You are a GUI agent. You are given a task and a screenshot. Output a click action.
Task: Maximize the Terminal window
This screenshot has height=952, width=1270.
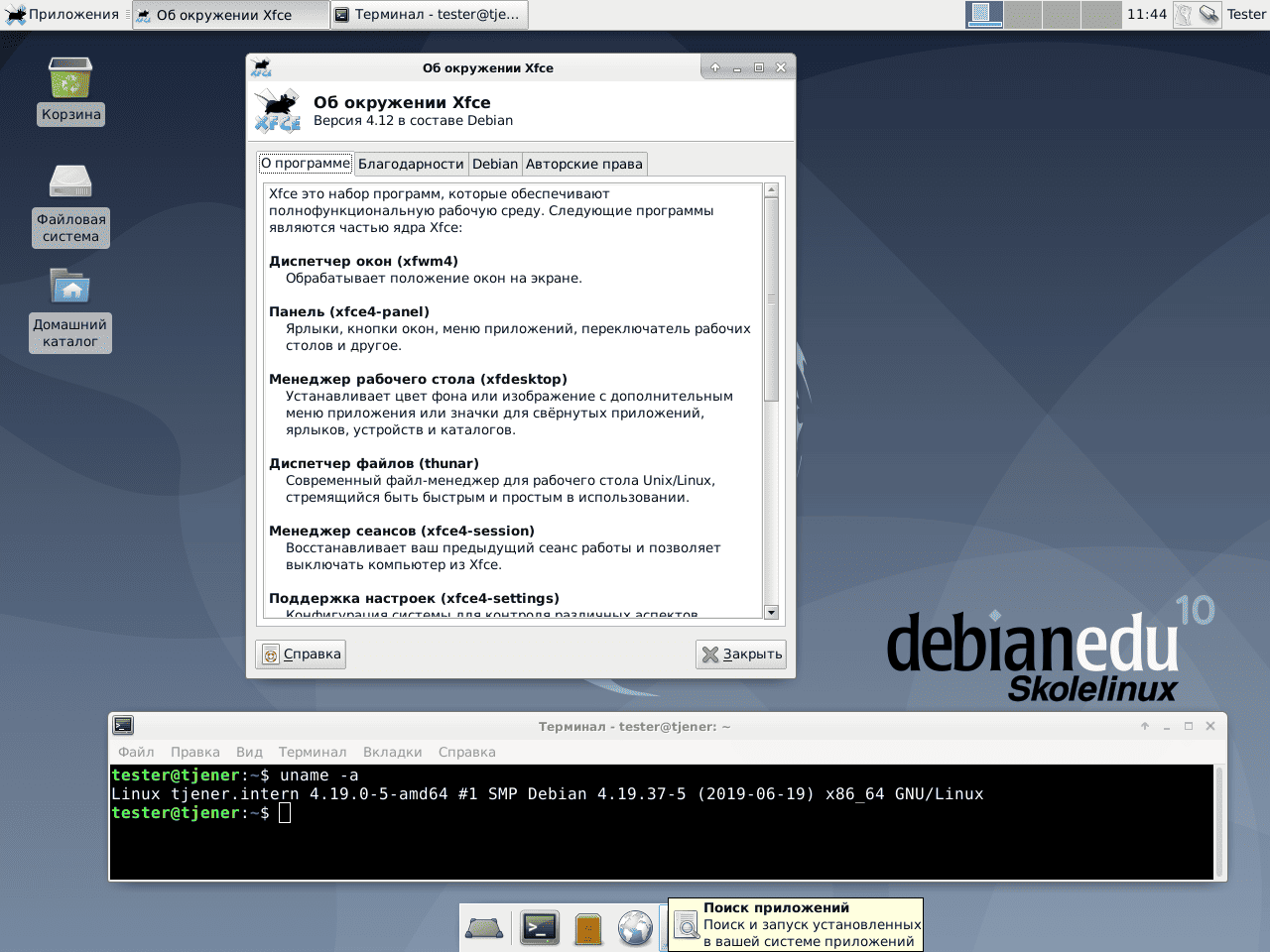1189,726
